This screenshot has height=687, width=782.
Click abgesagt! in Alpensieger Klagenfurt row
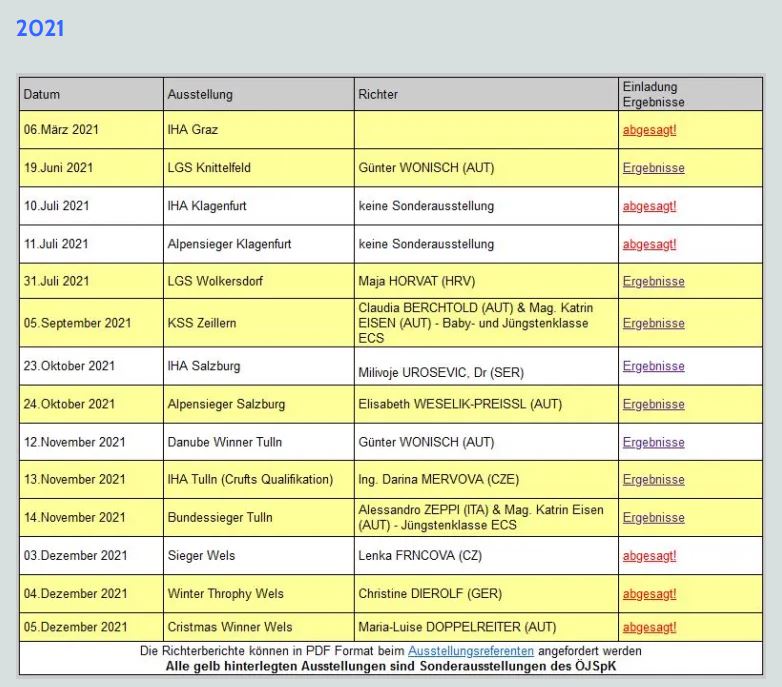649,244
